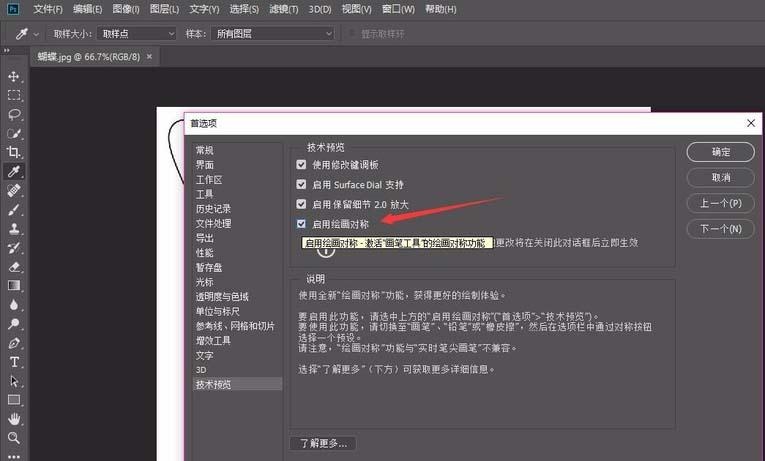Select the Dodge tool
Screen dimensions: 765x461
14,324
